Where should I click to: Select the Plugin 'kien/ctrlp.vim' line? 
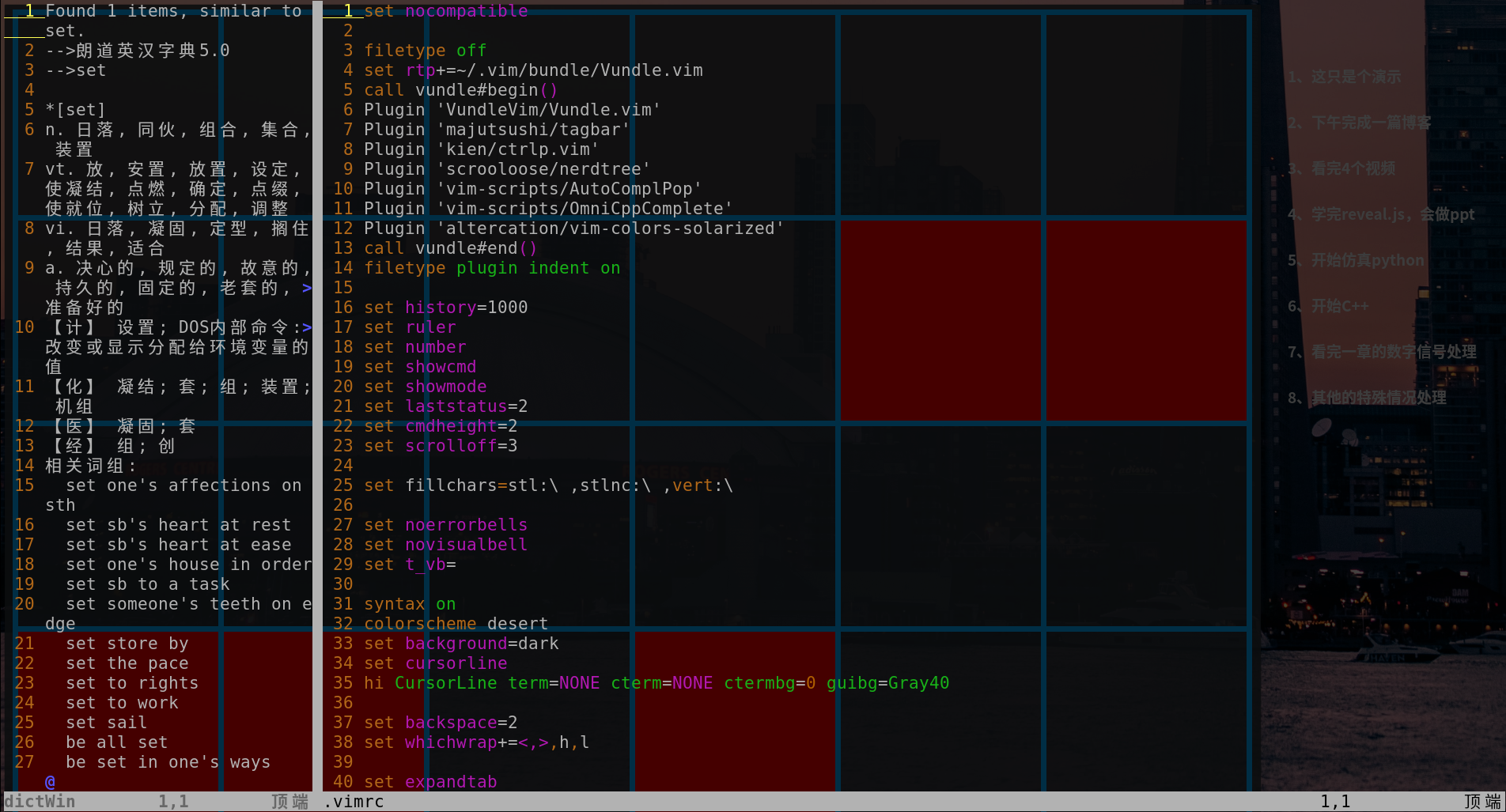point(482,149)
